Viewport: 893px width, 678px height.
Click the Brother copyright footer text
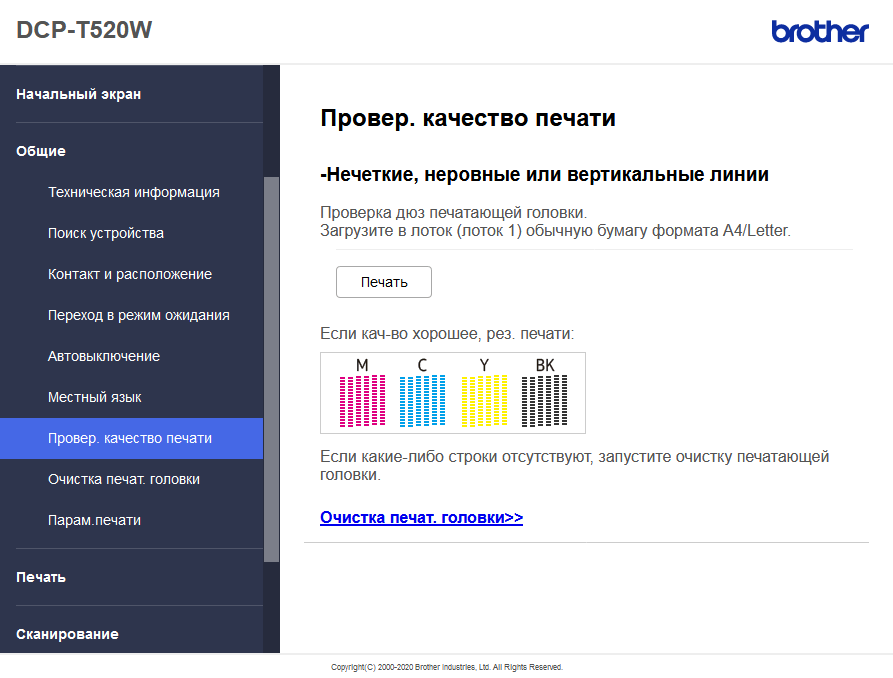pyautogui.click(x=447, y=667)
